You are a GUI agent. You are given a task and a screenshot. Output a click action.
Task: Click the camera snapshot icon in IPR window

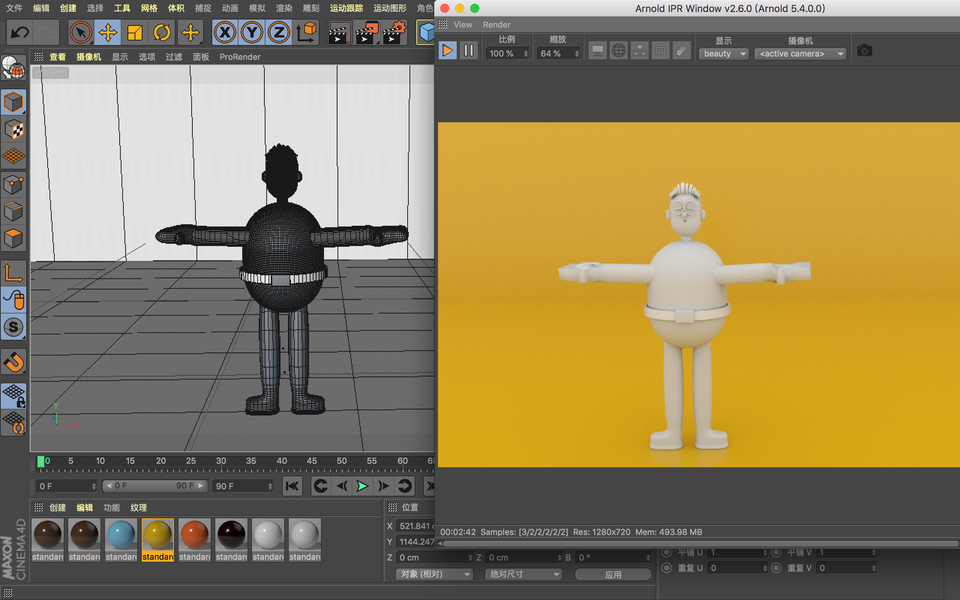click(864, 50)
